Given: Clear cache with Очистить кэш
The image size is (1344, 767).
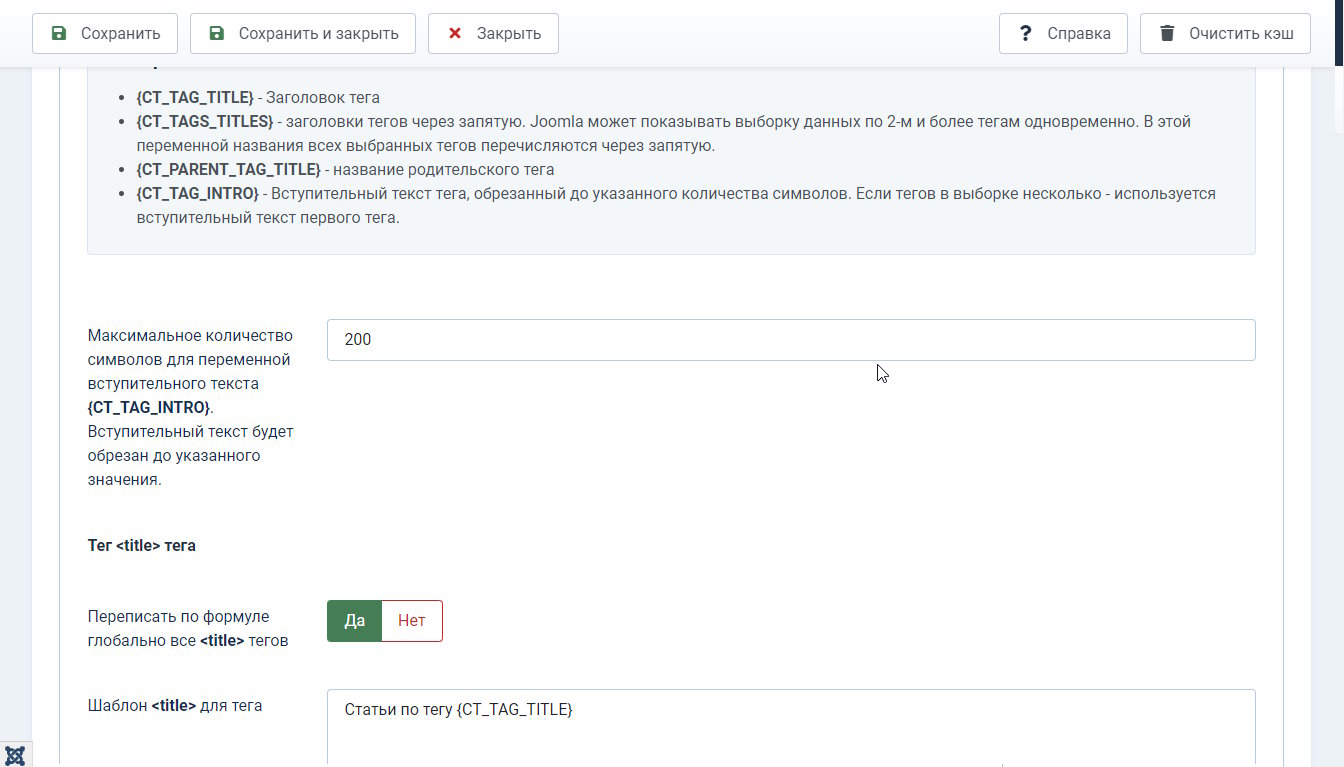Looking at the screenshot, I should point(1225,33).
